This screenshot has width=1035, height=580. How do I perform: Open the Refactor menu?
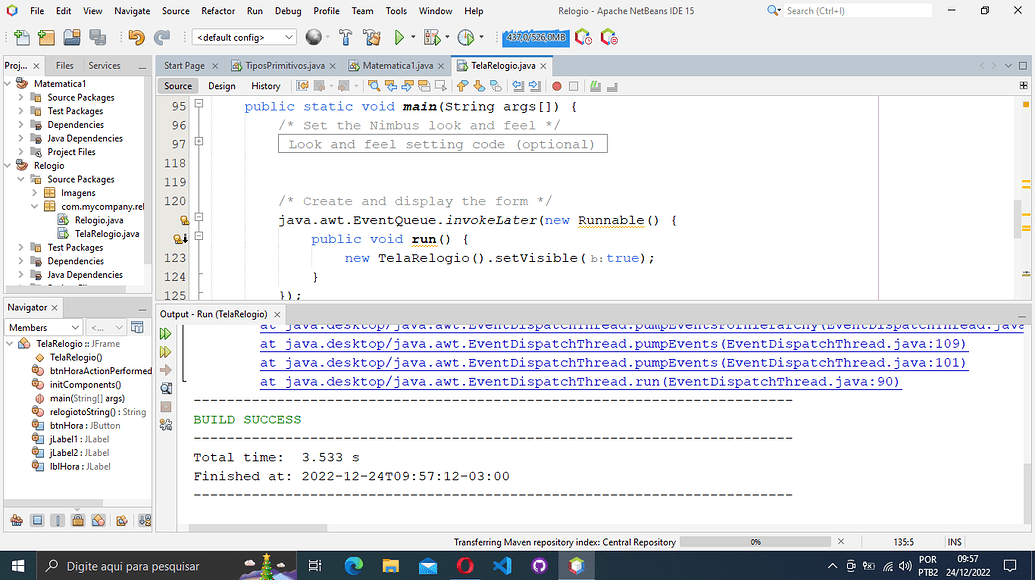218,11
